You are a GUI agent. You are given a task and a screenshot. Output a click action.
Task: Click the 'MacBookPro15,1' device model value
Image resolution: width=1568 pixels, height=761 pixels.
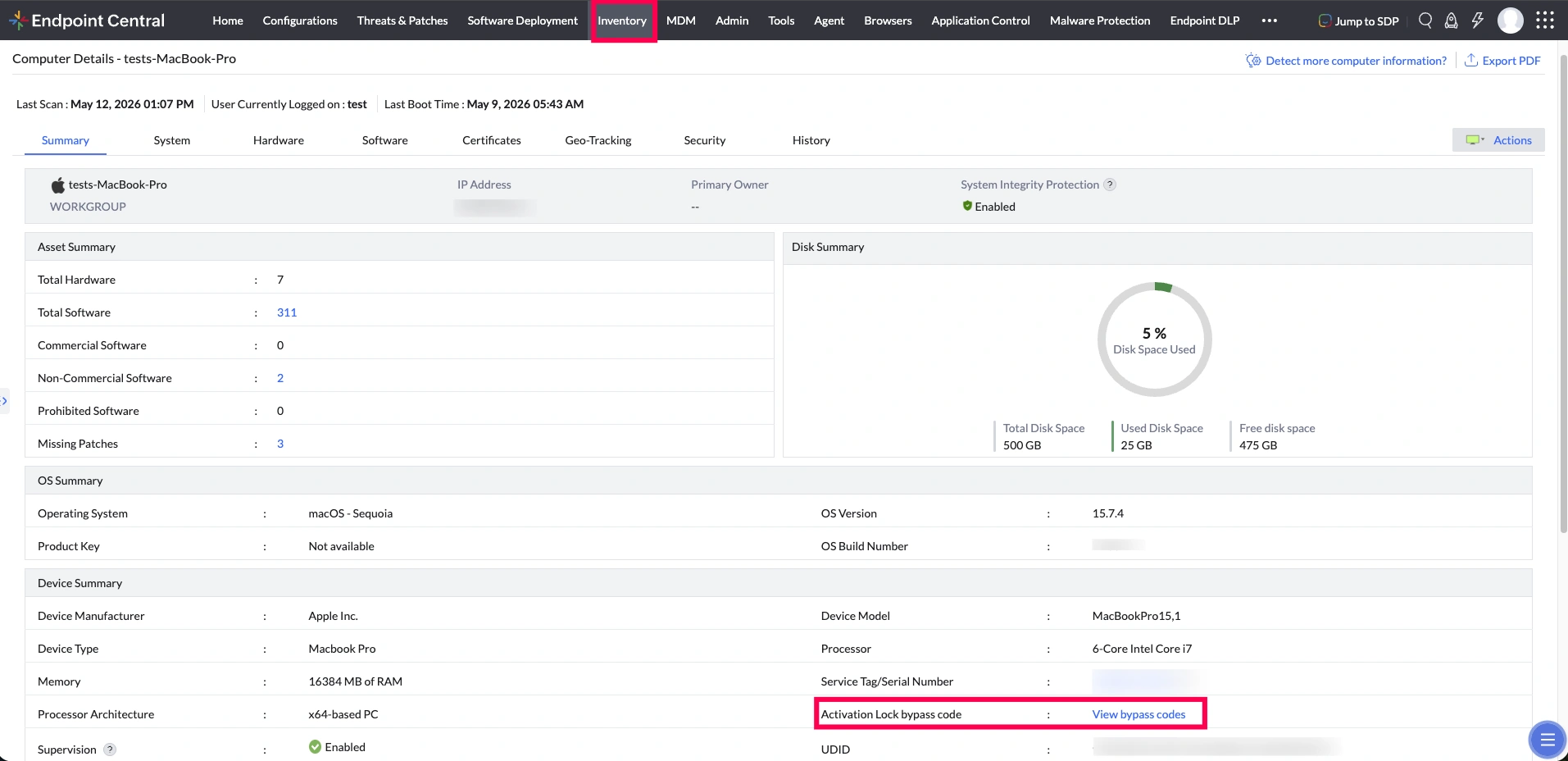(1136, 616)
